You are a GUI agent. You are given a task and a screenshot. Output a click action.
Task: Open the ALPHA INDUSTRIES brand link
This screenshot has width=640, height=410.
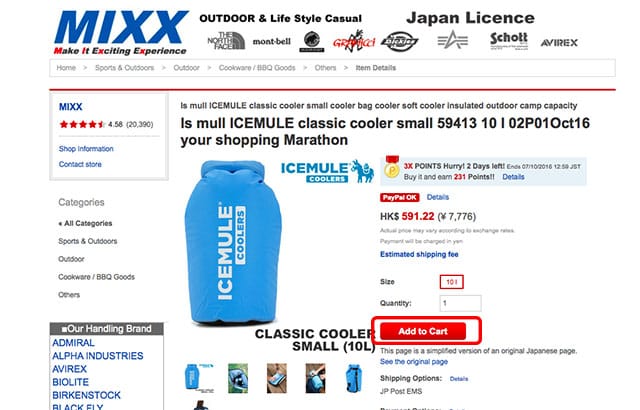(x=98, y=356)
